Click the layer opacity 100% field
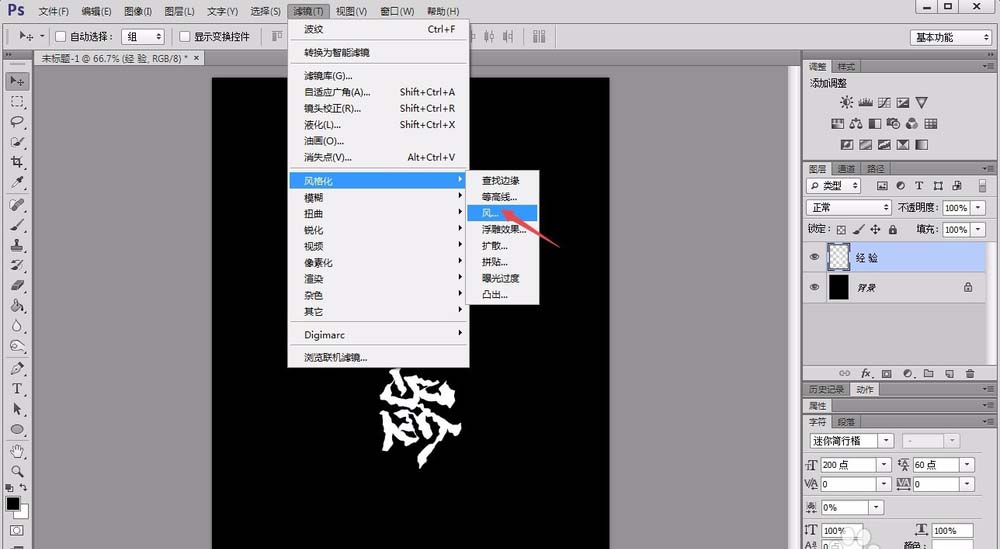 [956, 208]
